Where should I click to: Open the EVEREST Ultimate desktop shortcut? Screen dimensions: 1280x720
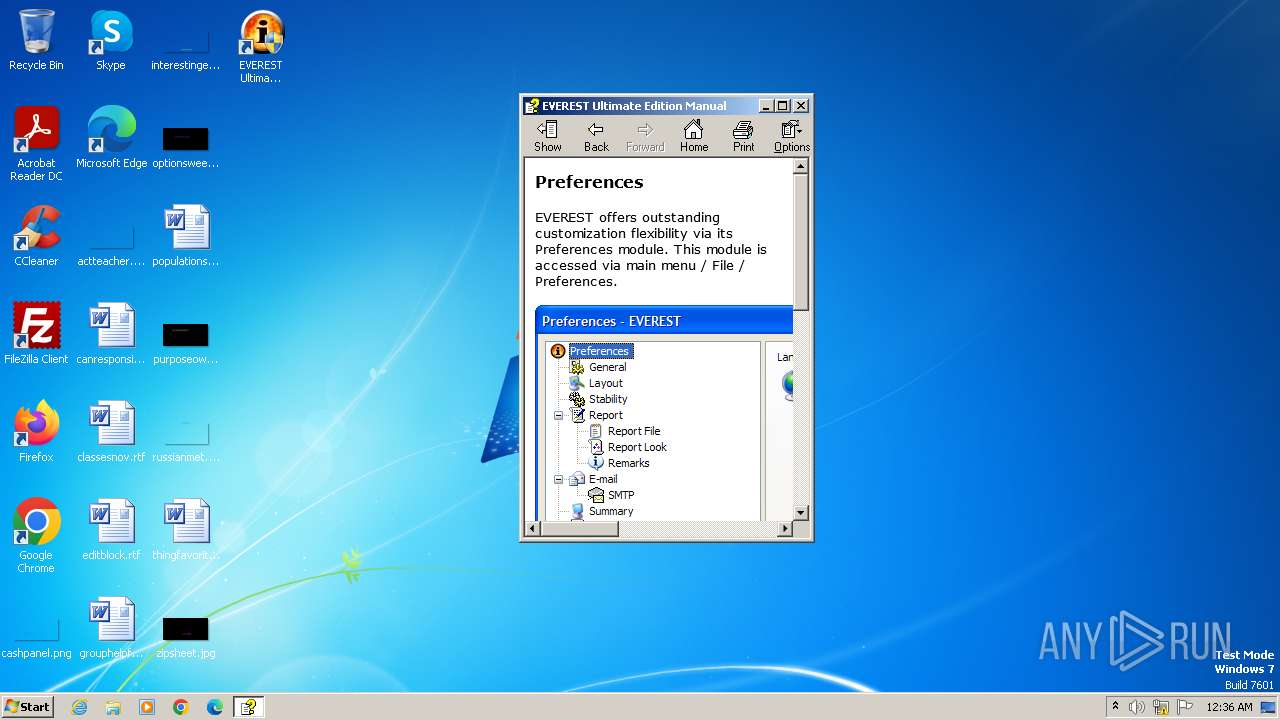[260, 47]
